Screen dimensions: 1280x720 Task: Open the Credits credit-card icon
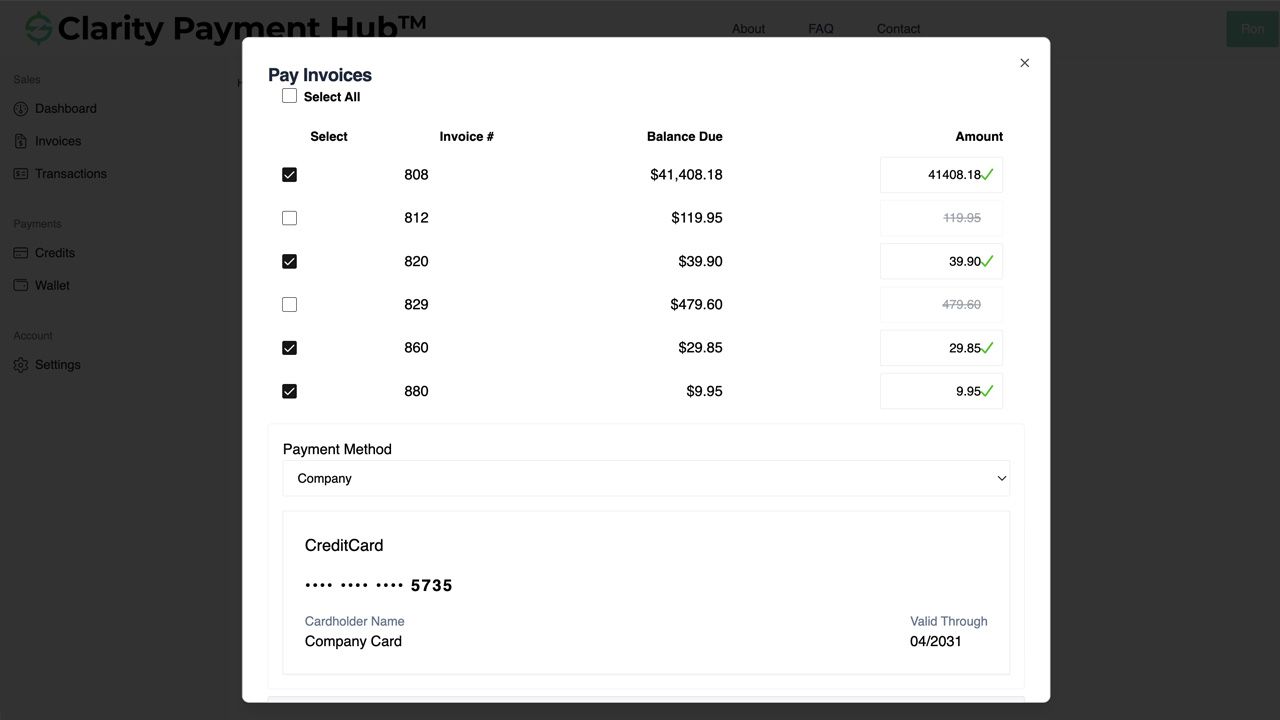(21, 252)
